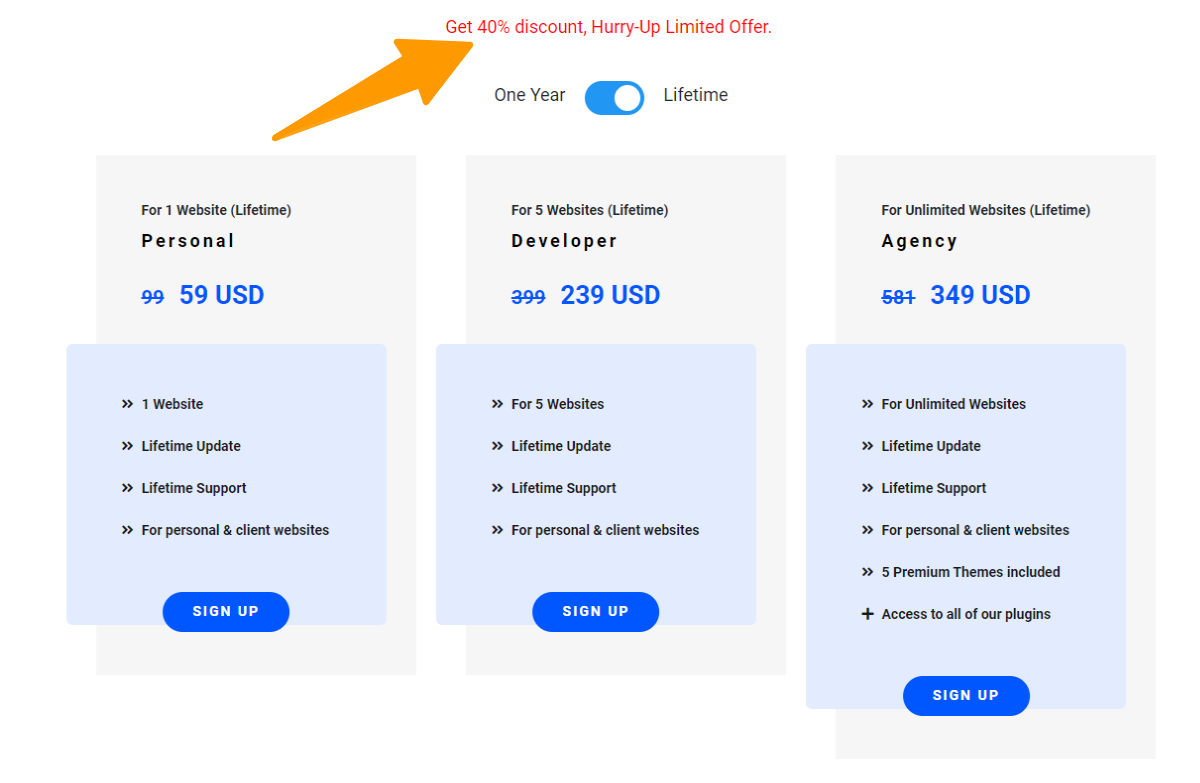Toggle the One Year / Lifetime switch
Image resolution: width=1200 pixels, height=783 pixels.
(614, 97)
